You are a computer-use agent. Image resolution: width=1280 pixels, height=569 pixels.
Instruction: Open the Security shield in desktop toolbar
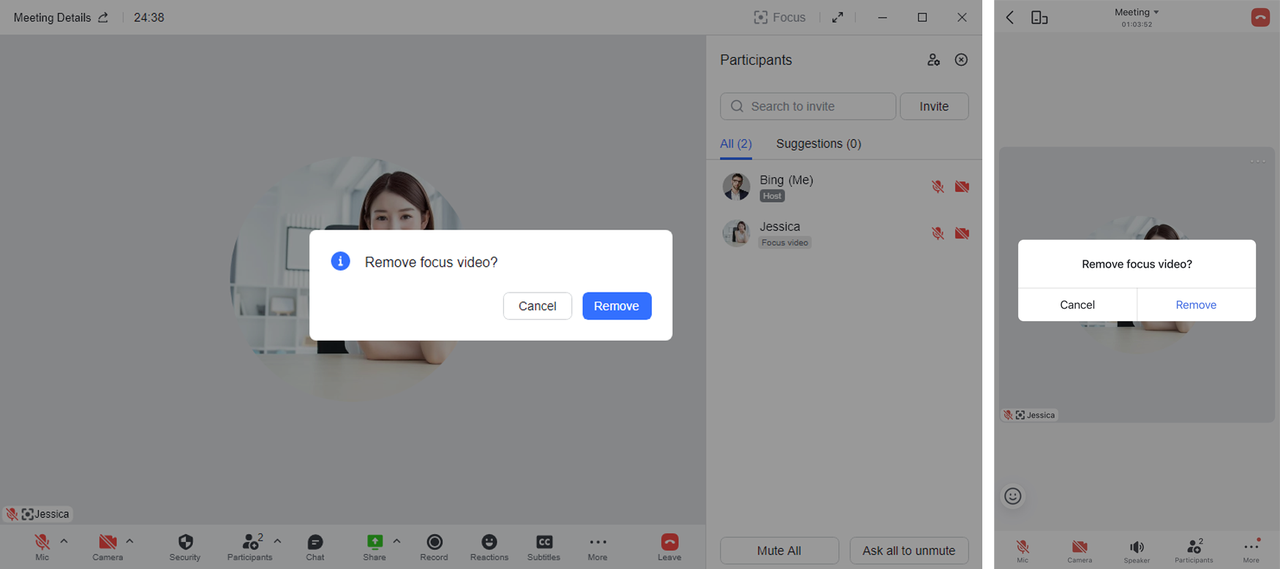(185, 542)
